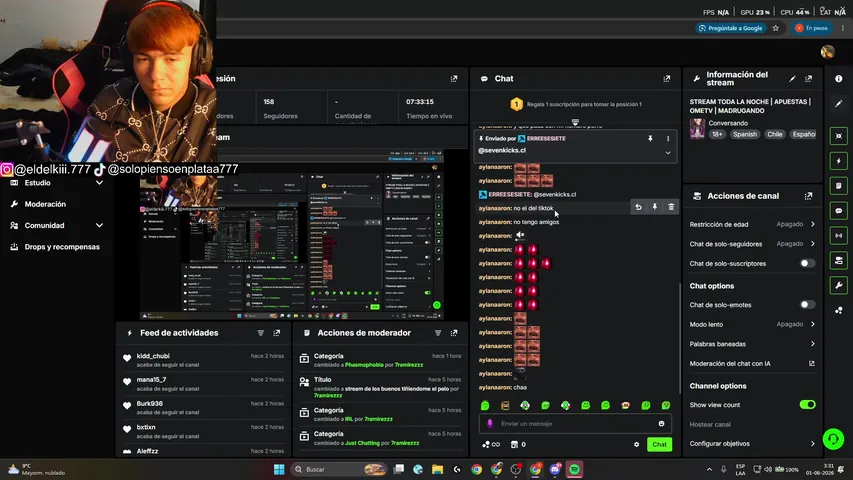Click Pregúntale a Google button
This screenshot has height=480, width=853.
coord(732,28)
